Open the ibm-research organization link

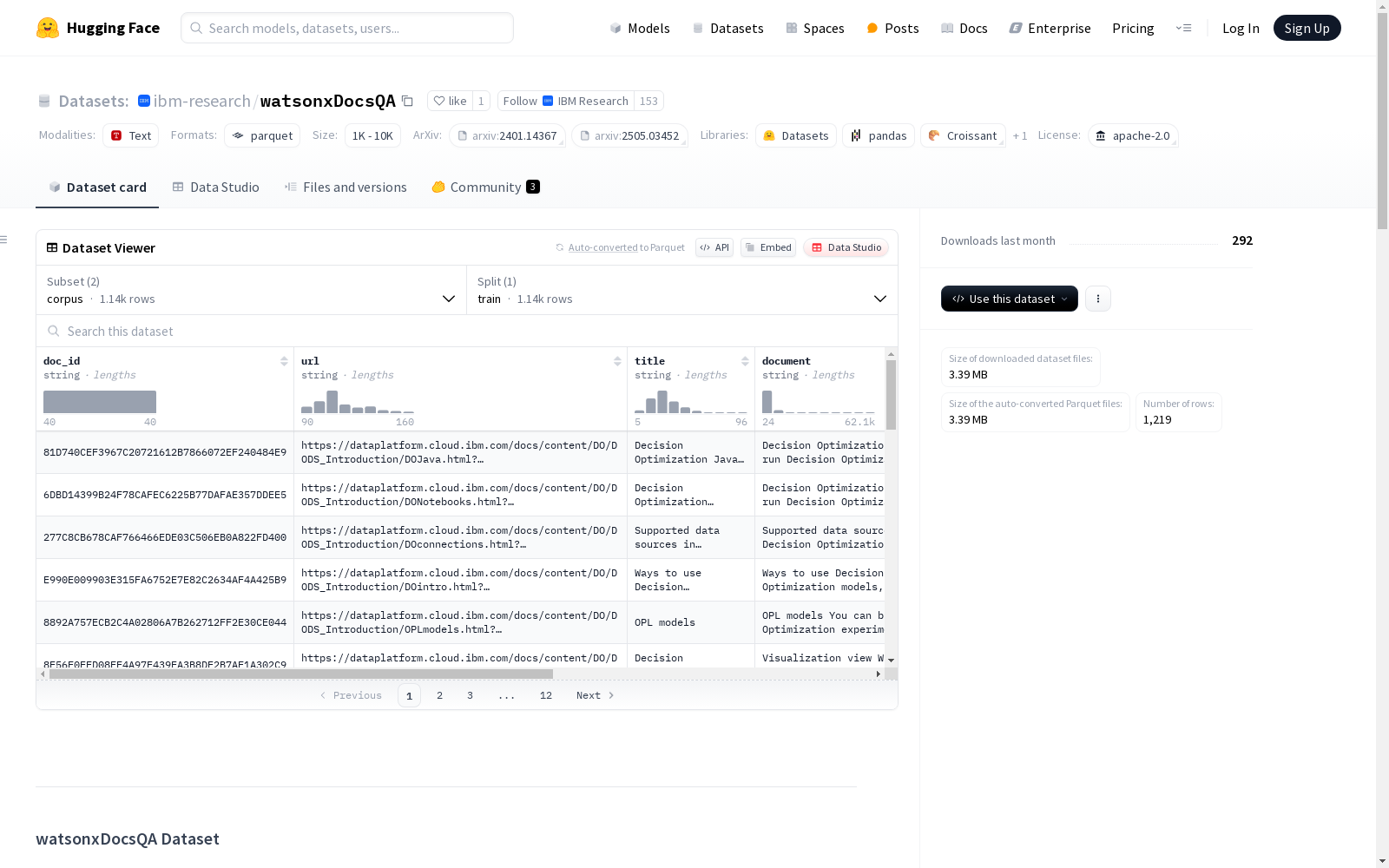coord(202,101)
